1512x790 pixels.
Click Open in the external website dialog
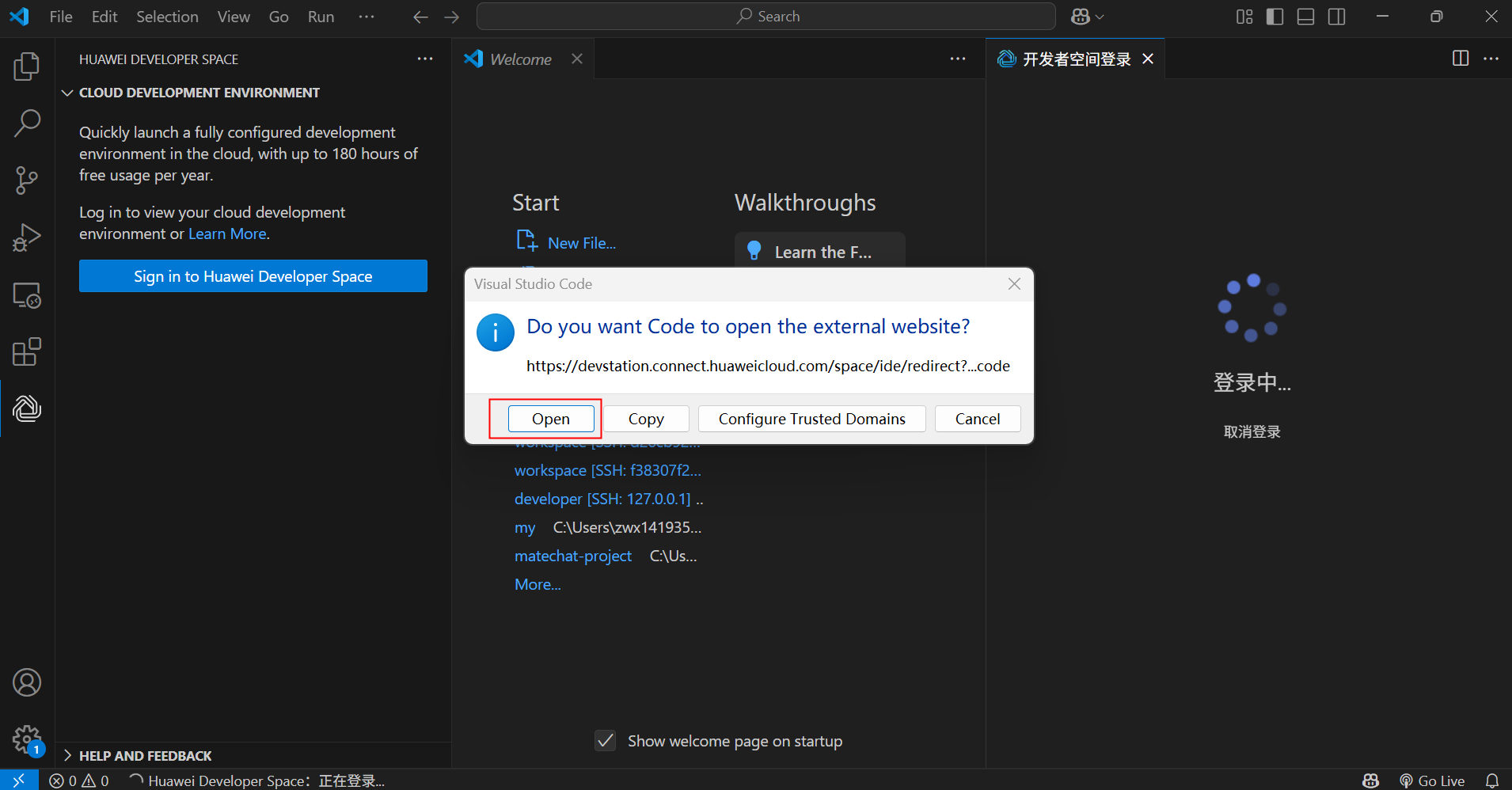(551, 419)
